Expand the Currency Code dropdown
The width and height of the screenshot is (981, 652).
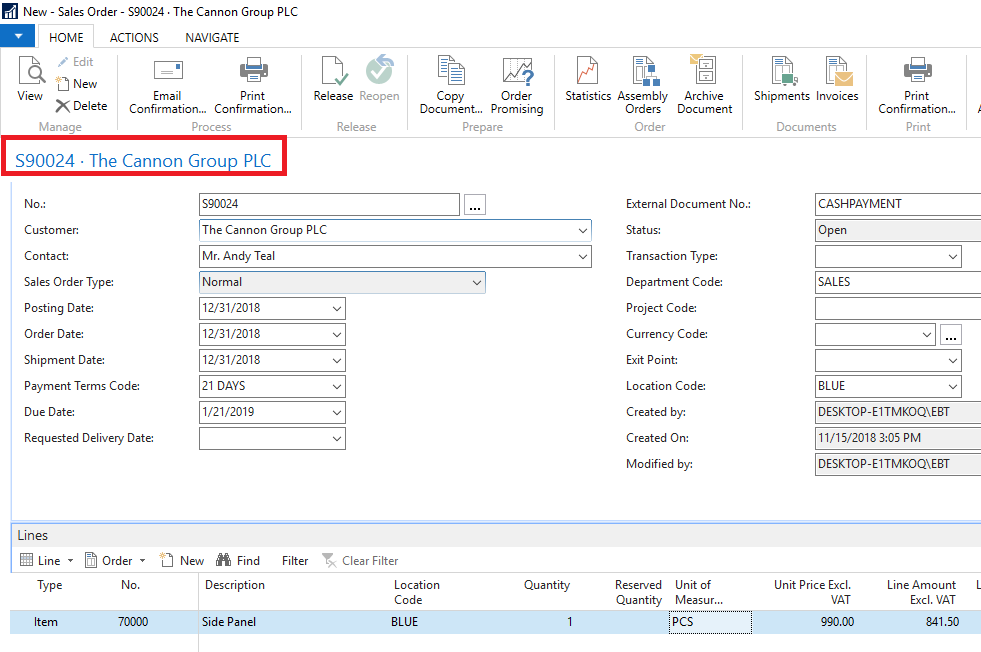coord(927,335)
